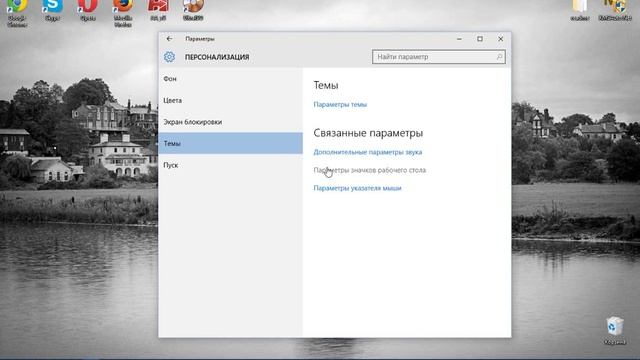Close the Параметры window

tap(500, 39)
